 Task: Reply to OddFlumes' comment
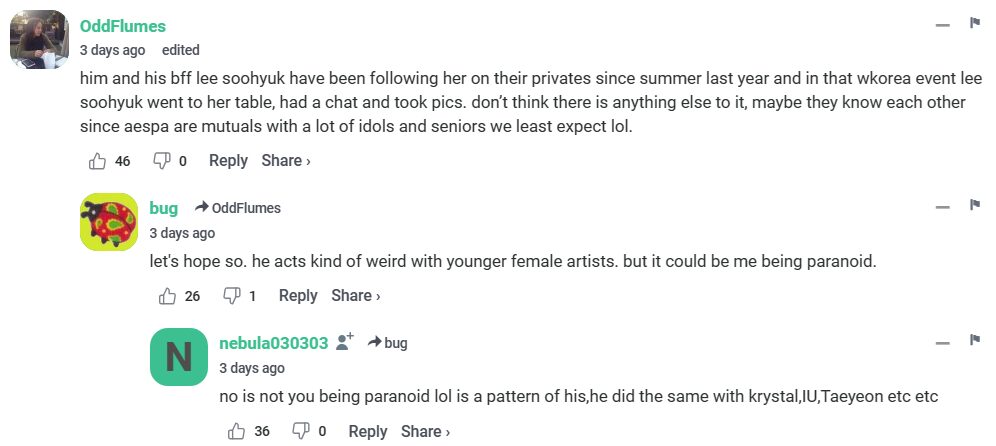click(228, 161)
